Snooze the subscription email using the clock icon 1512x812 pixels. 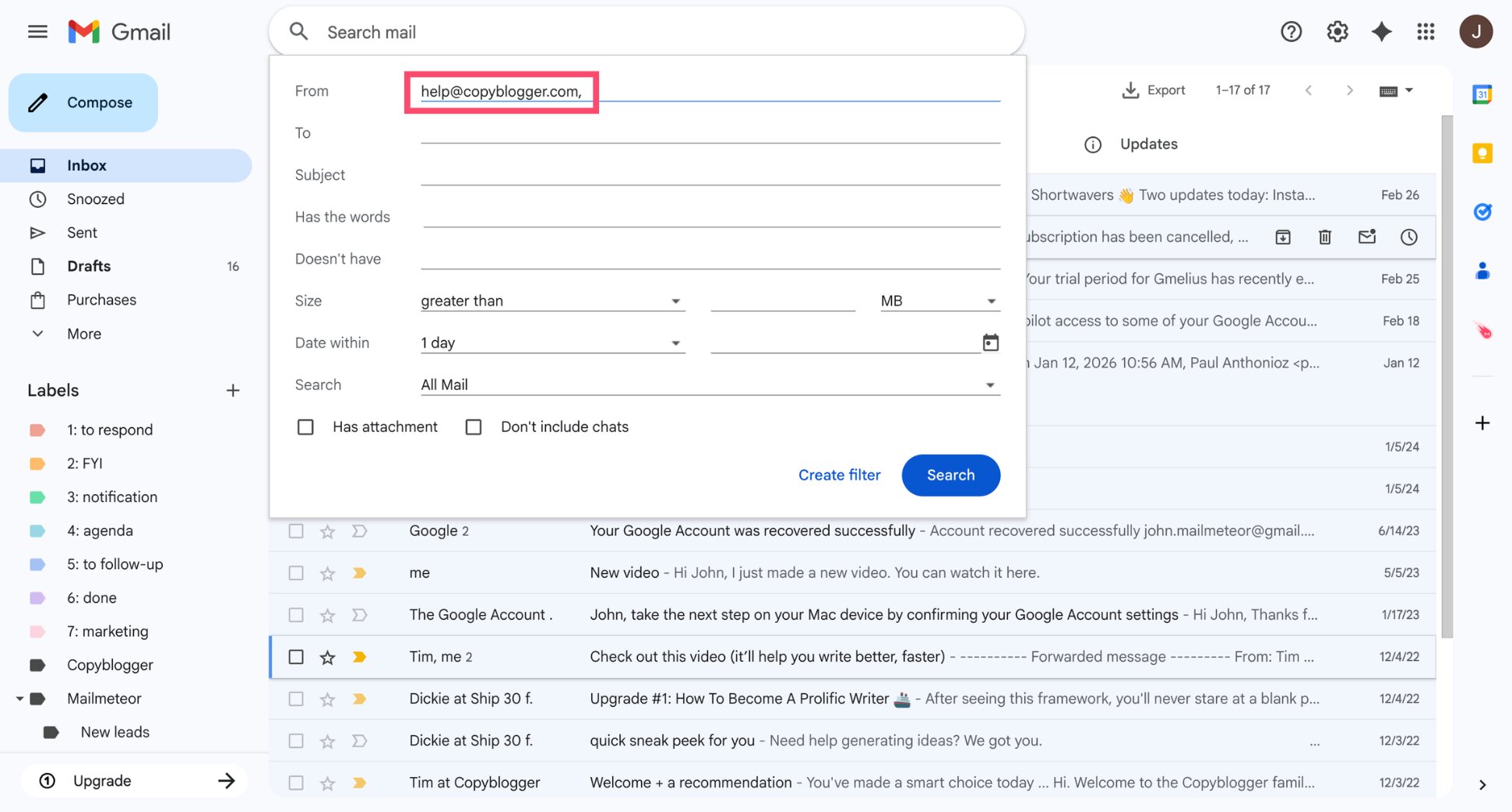[1408, 237]
